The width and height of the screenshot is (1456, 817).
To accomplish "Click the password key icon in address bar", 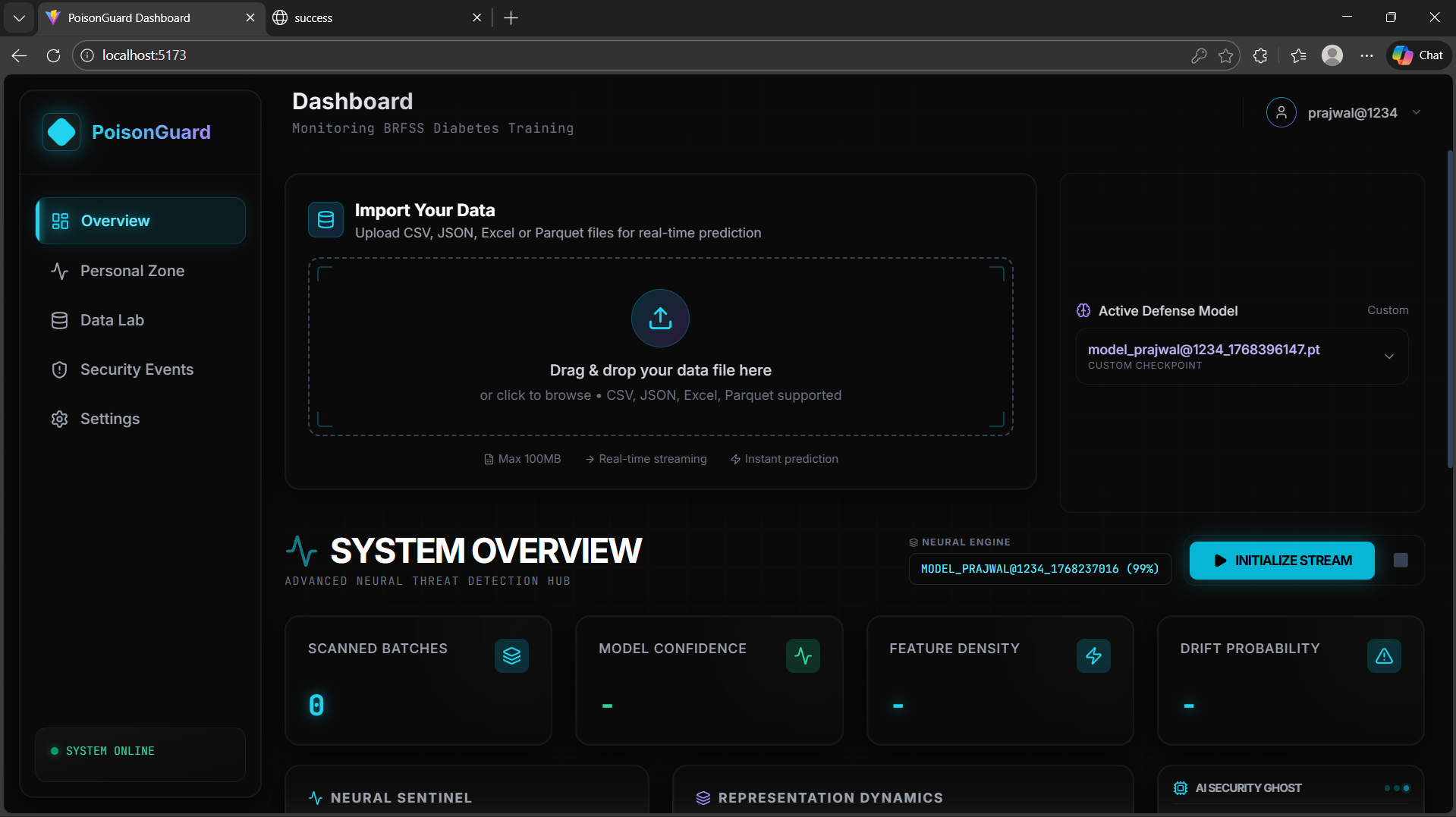I will click(1199, 55).
